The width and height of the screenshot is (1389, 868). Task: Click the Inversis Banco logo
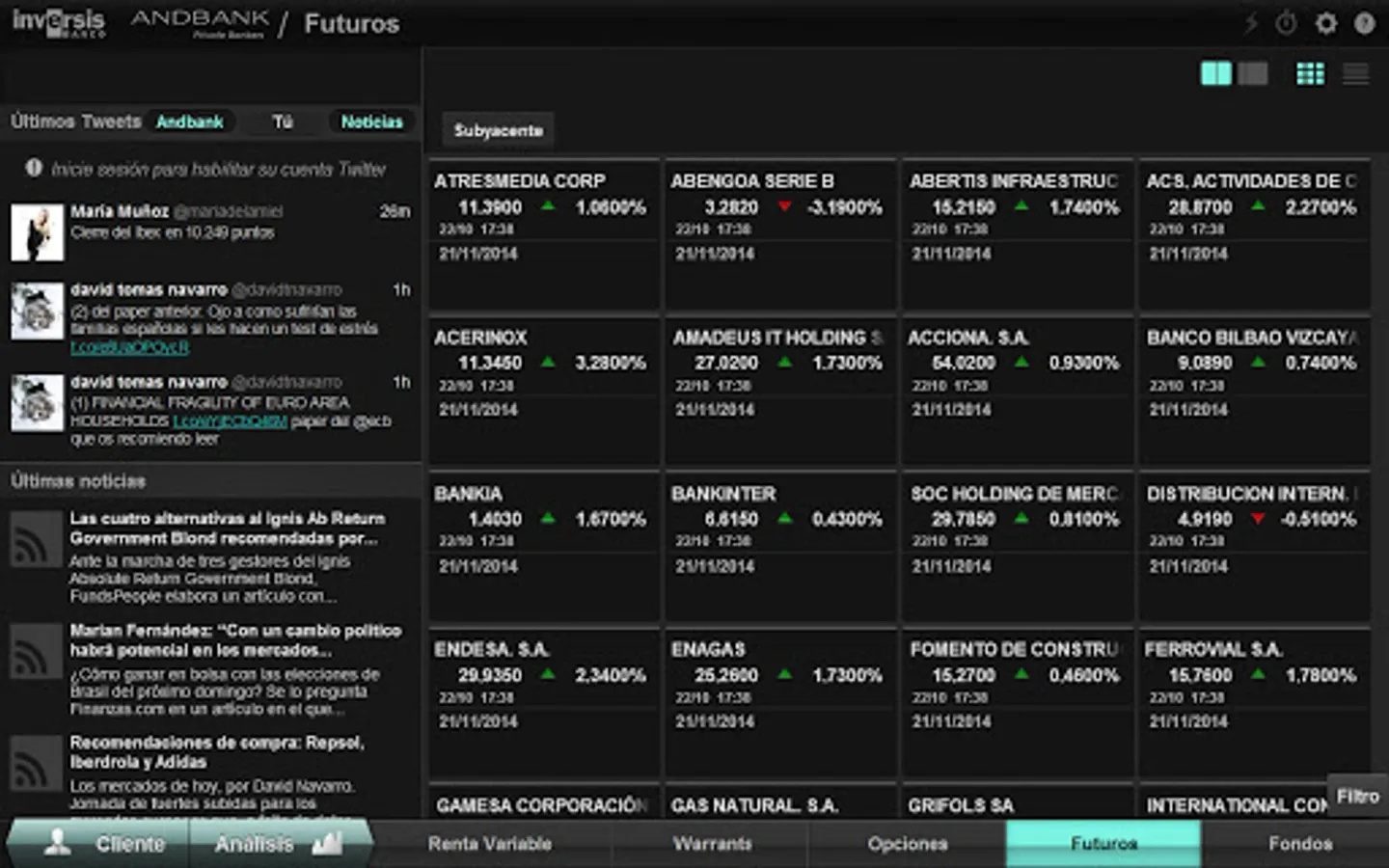pyautogui.click(x=59, y=23)
